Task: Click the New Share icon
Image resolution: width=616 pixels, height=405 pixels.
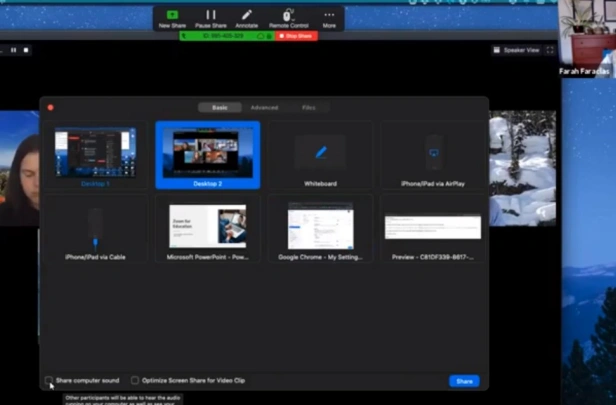Action: pos(172,15)
